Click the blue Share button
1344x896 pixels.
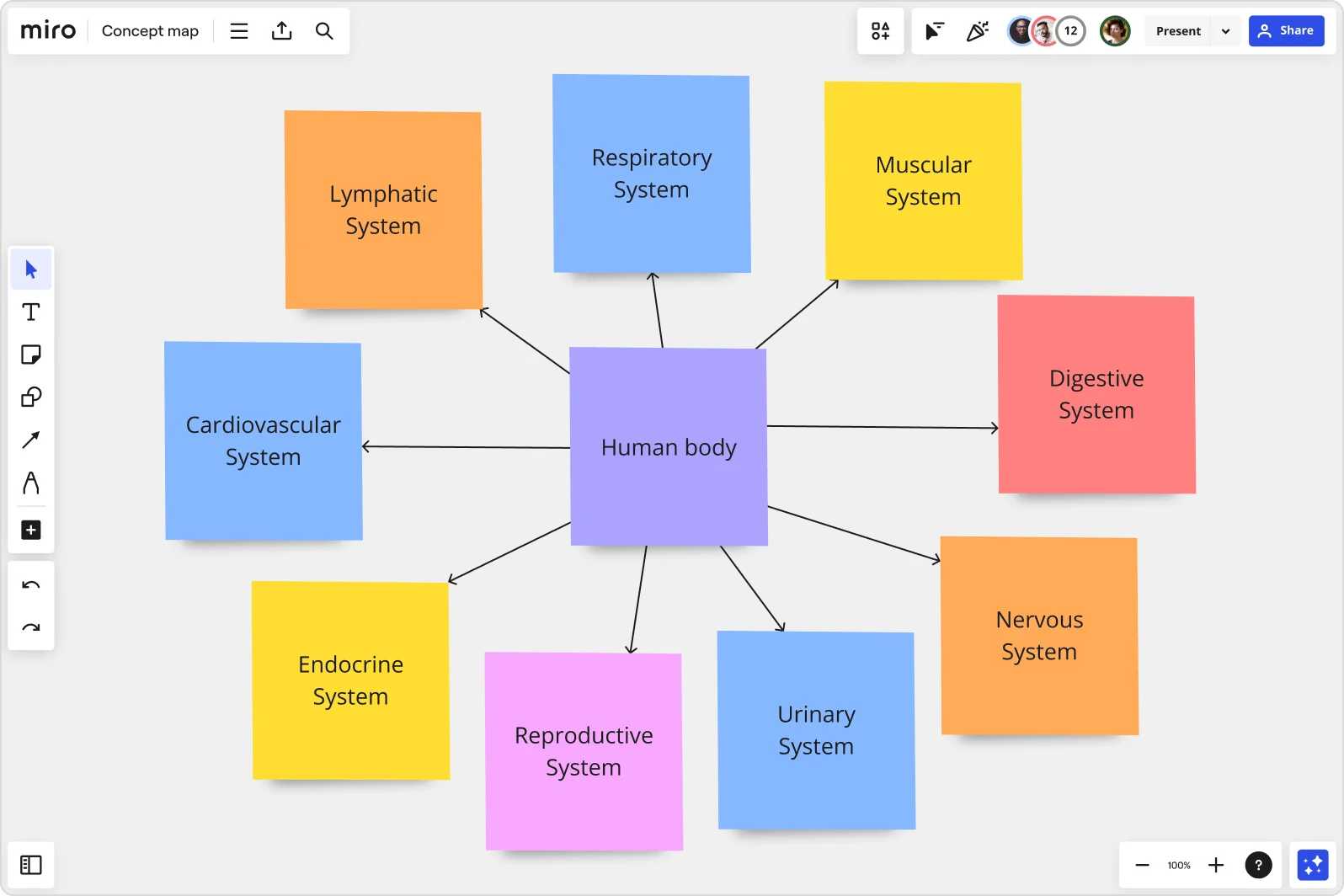1286,31
